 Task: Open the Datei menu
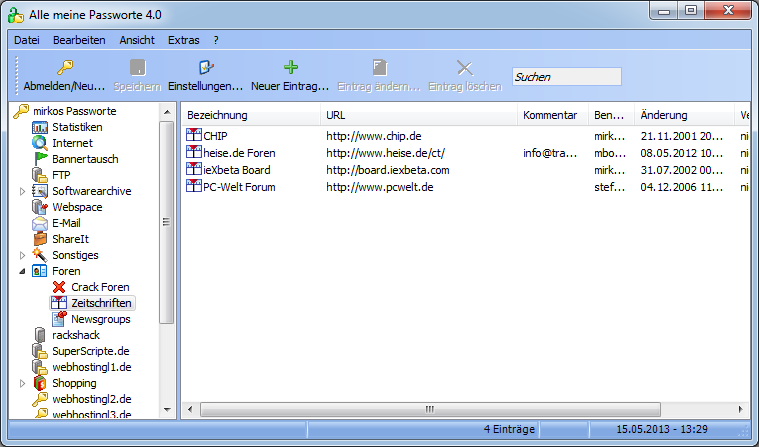[x=27, y=40]
